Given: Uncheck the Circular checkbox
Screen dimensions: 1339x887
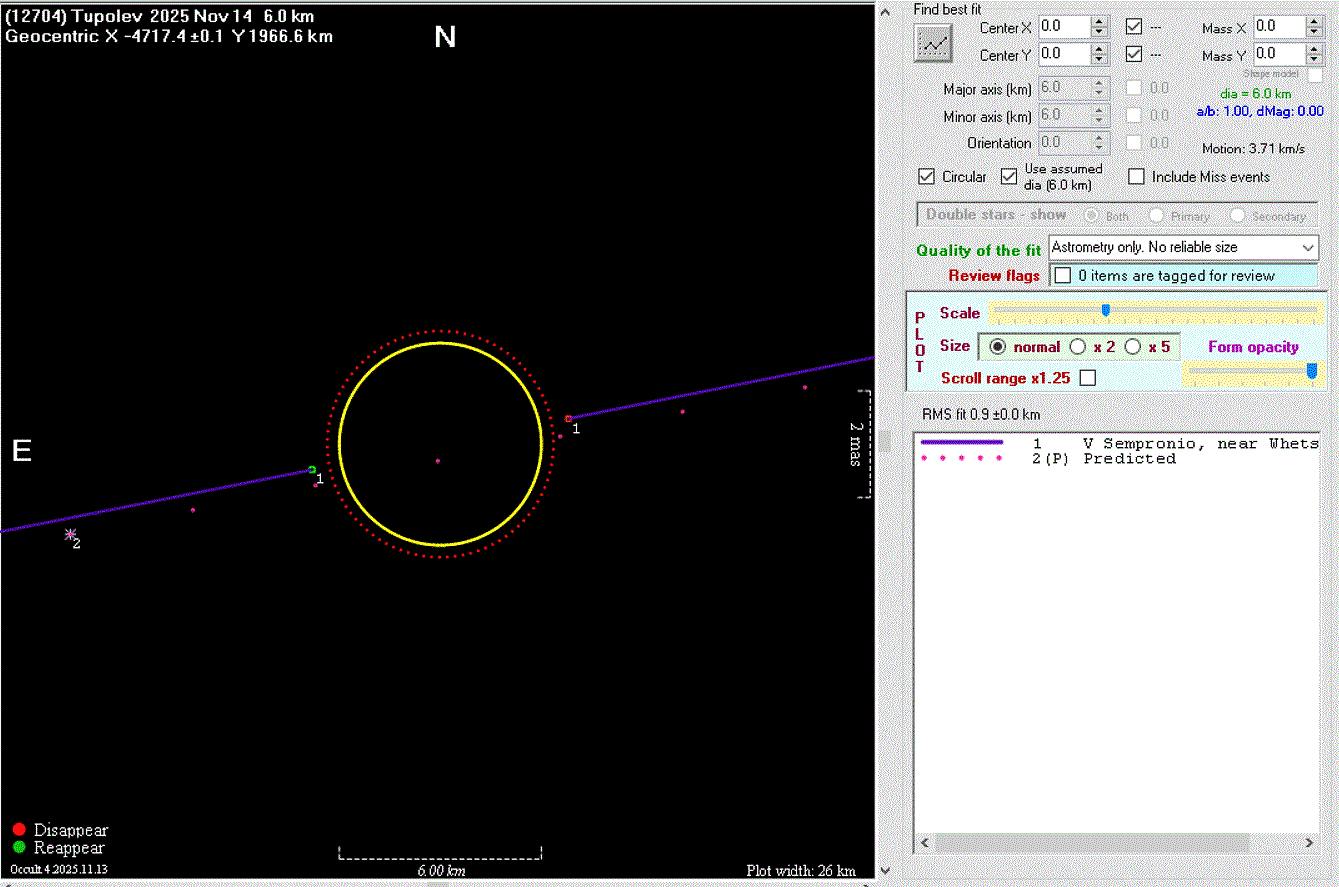Looking at the screenshot, I should (x=927, y=177).
